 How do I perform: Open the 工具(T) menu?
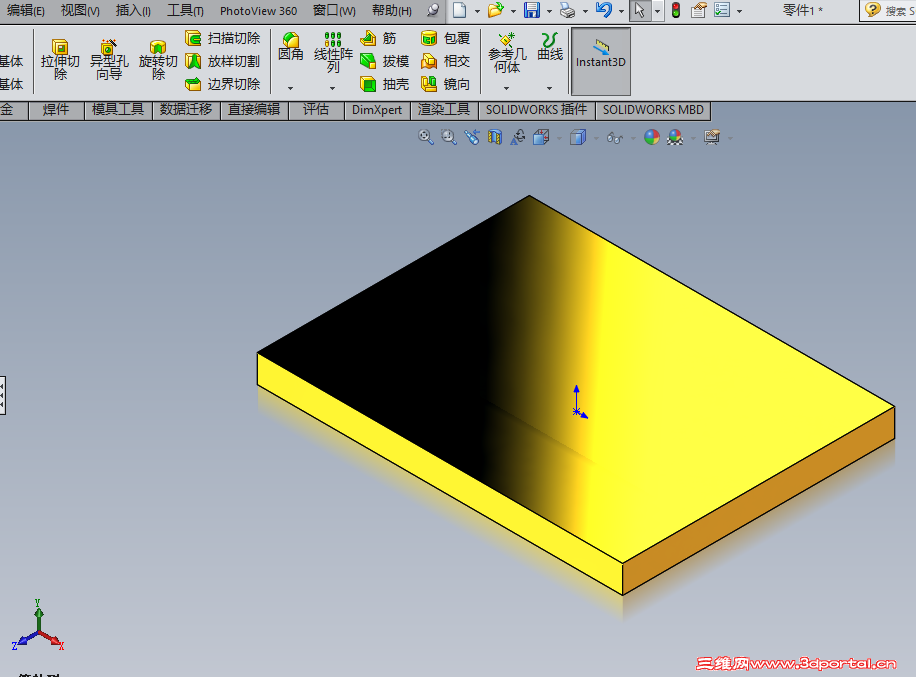[x=185, y=11]
